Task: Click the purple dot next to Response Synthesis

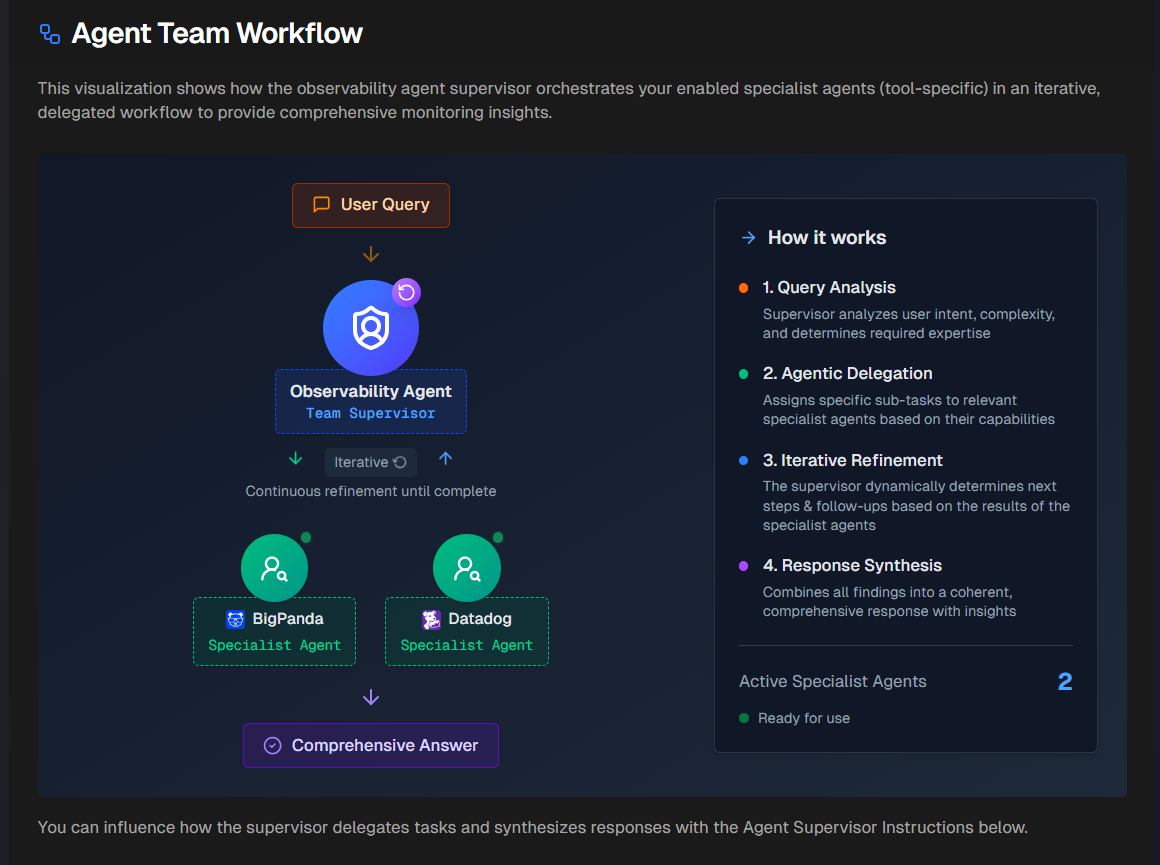Action: (744, 567)
